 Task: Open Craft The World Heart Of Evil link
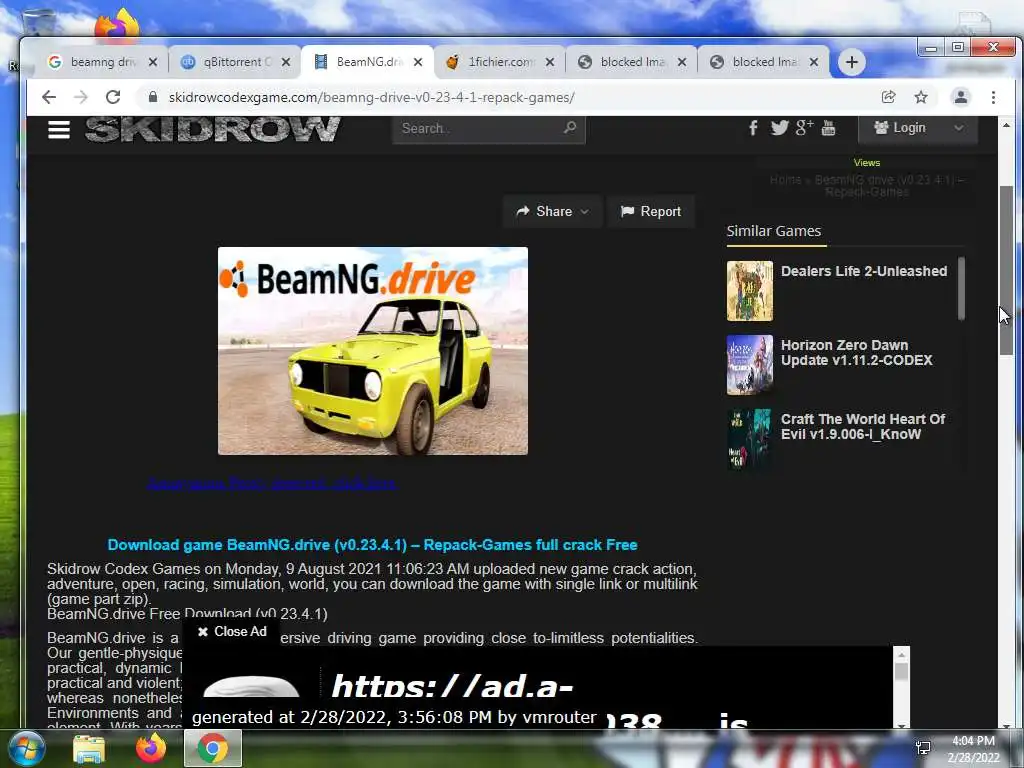click(863, 426)
